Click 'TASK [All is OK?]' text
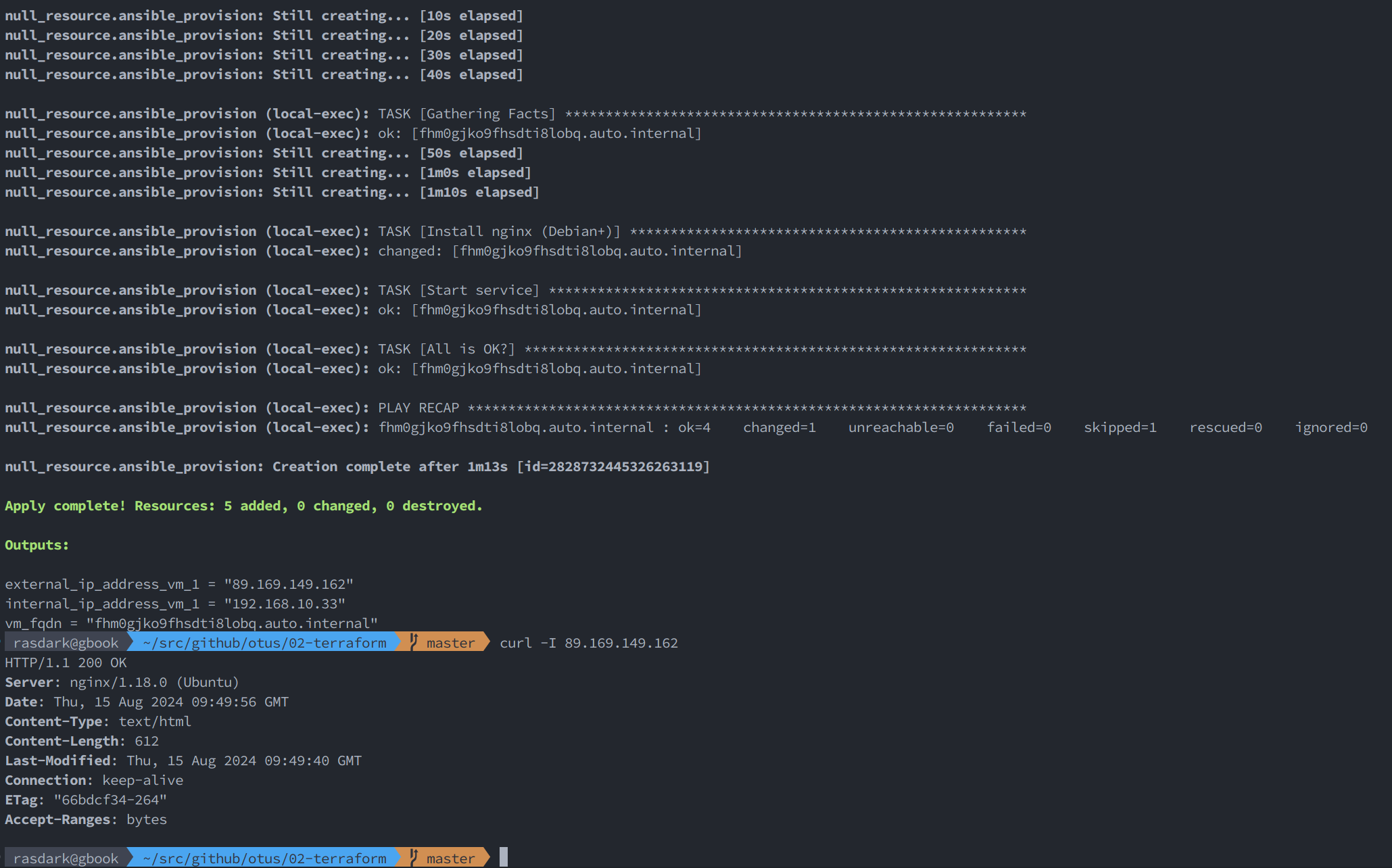The image size is (1392, 868). tap(446, 349)
